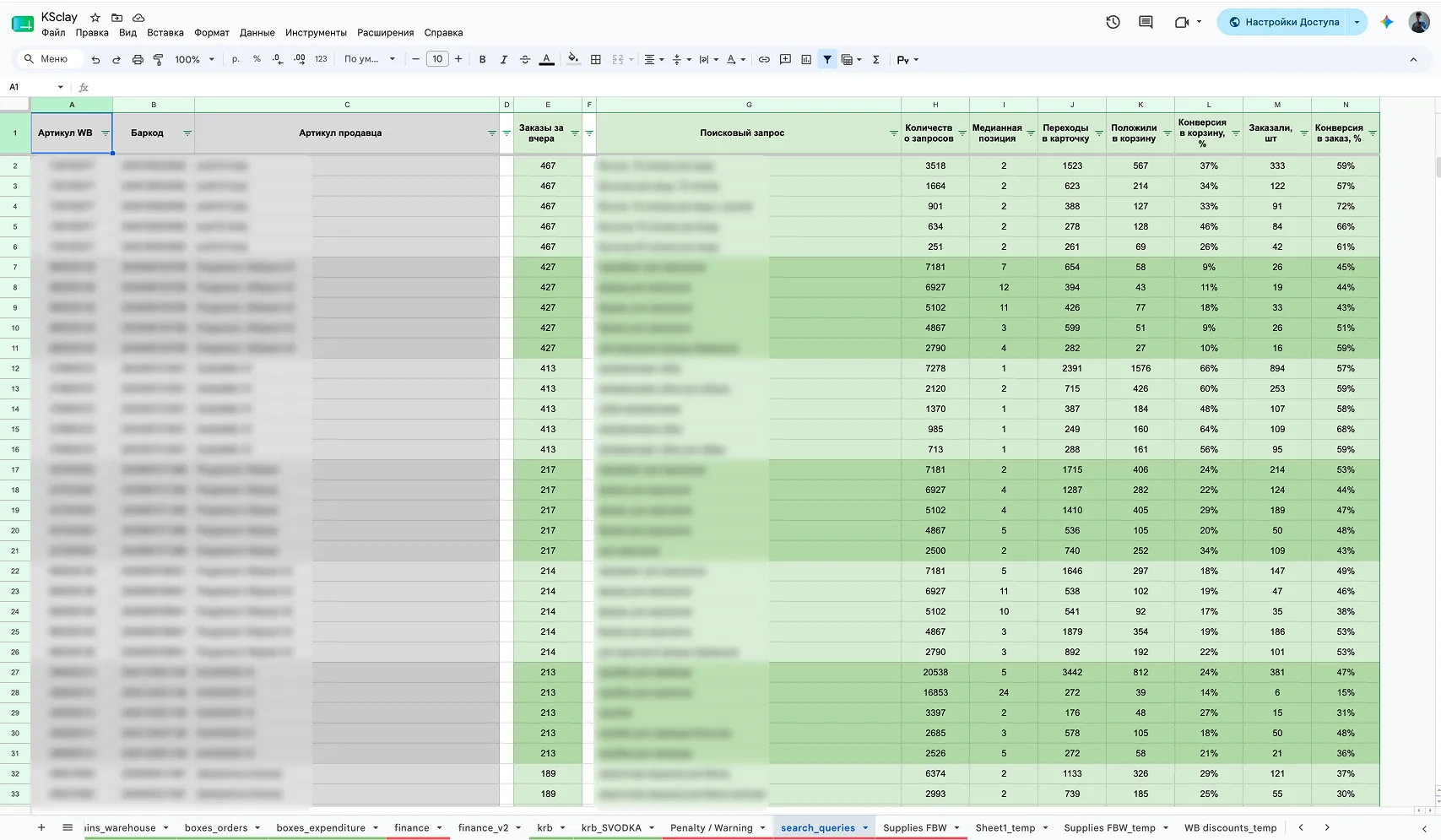Viewport: 1441px width, 840px height.
Task: Move document to folder icon
Action: tap(117, 18)
